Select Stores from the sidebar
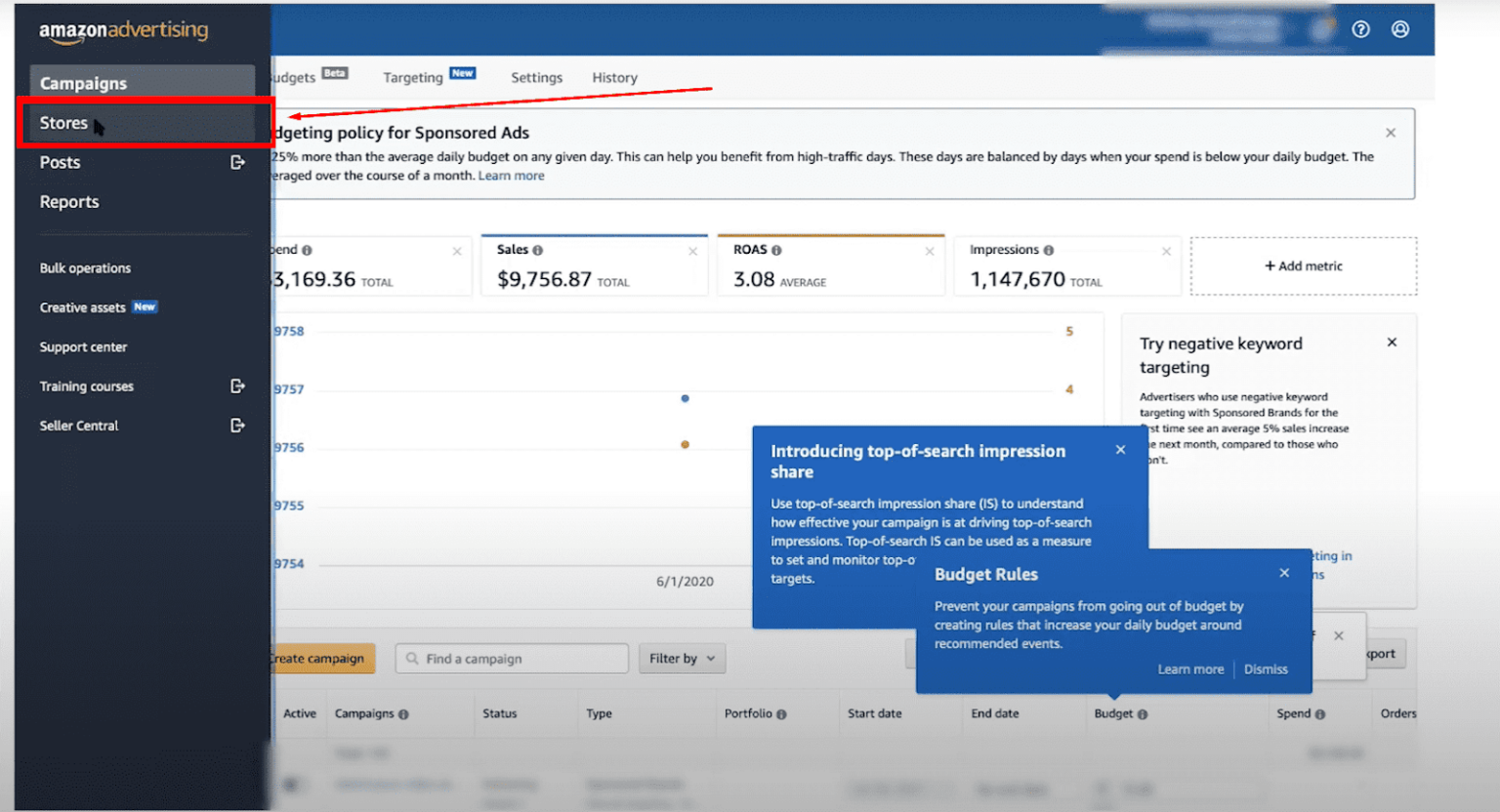The width and height of the screenshot is (1500, 812). click(x=63, y=123)
